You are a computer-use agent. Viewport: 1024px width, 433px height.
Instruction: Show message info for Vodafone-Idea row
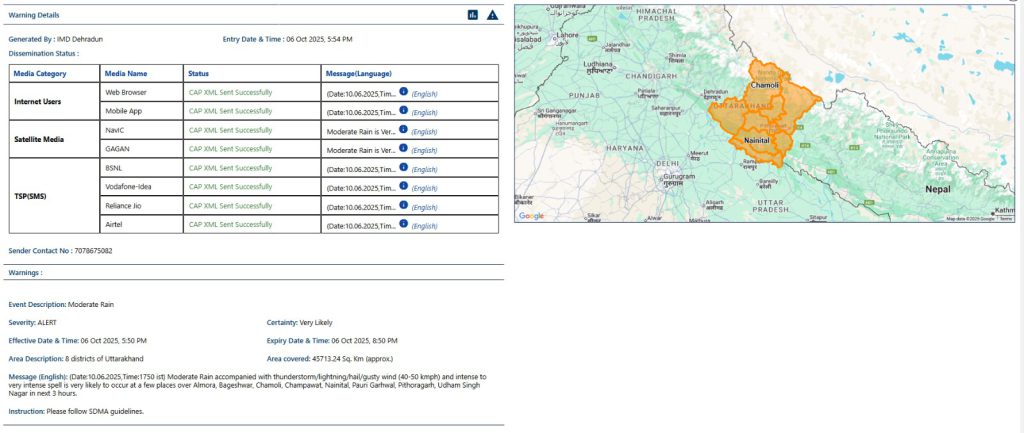pos(403,186)
